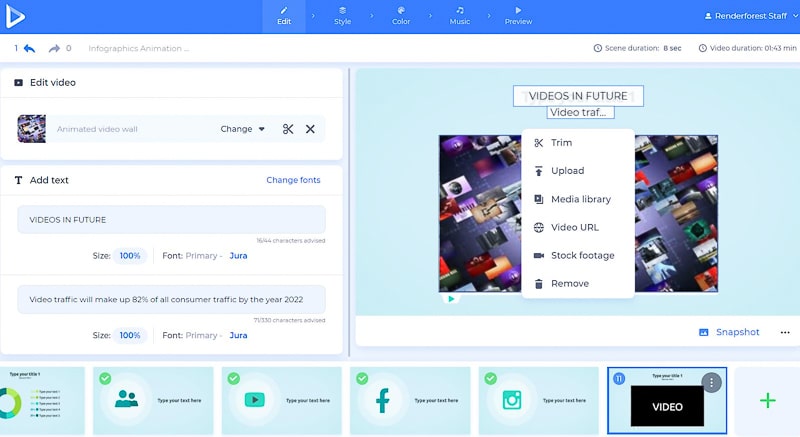Click the upload arrow icon
The width and height of the screenshot is (800, 437).
coord(539,171)
